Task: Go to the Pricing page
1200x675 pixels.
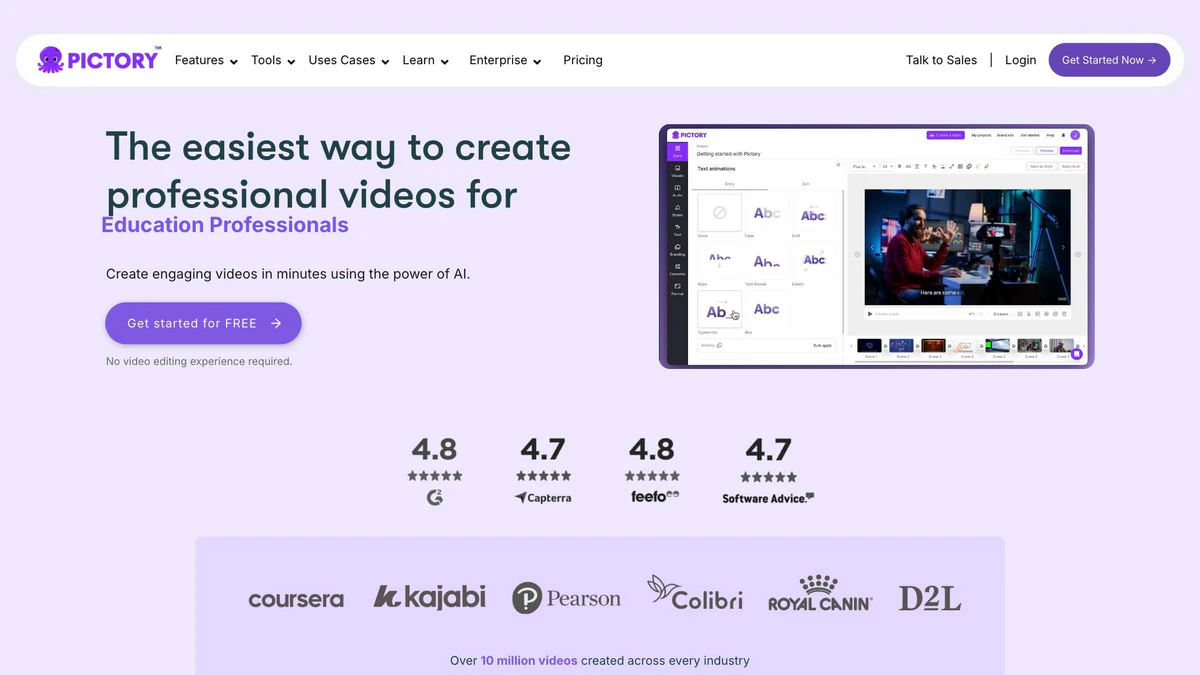Action: 583,60
